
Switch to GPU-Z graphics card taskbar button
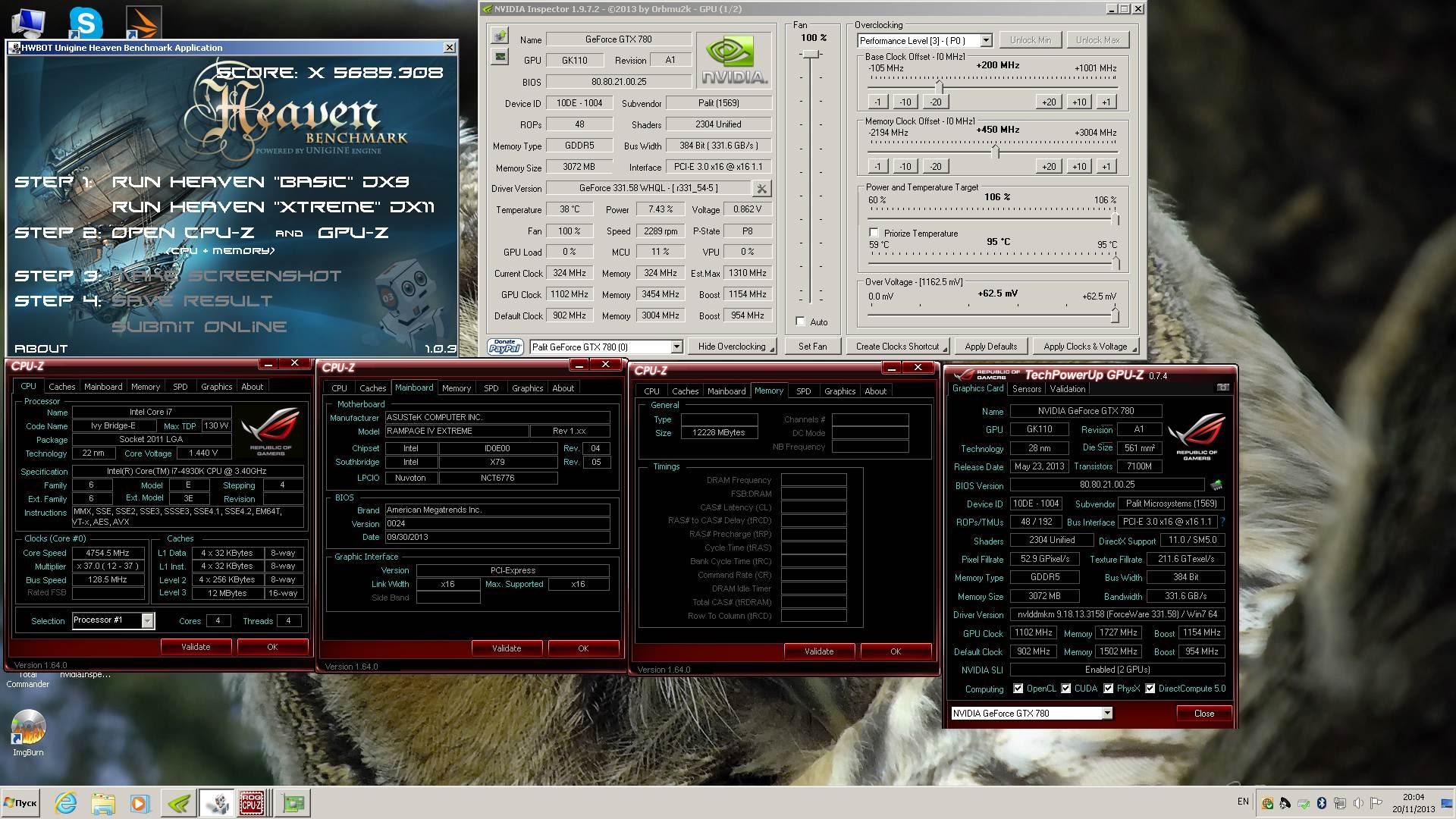(293, 802)
